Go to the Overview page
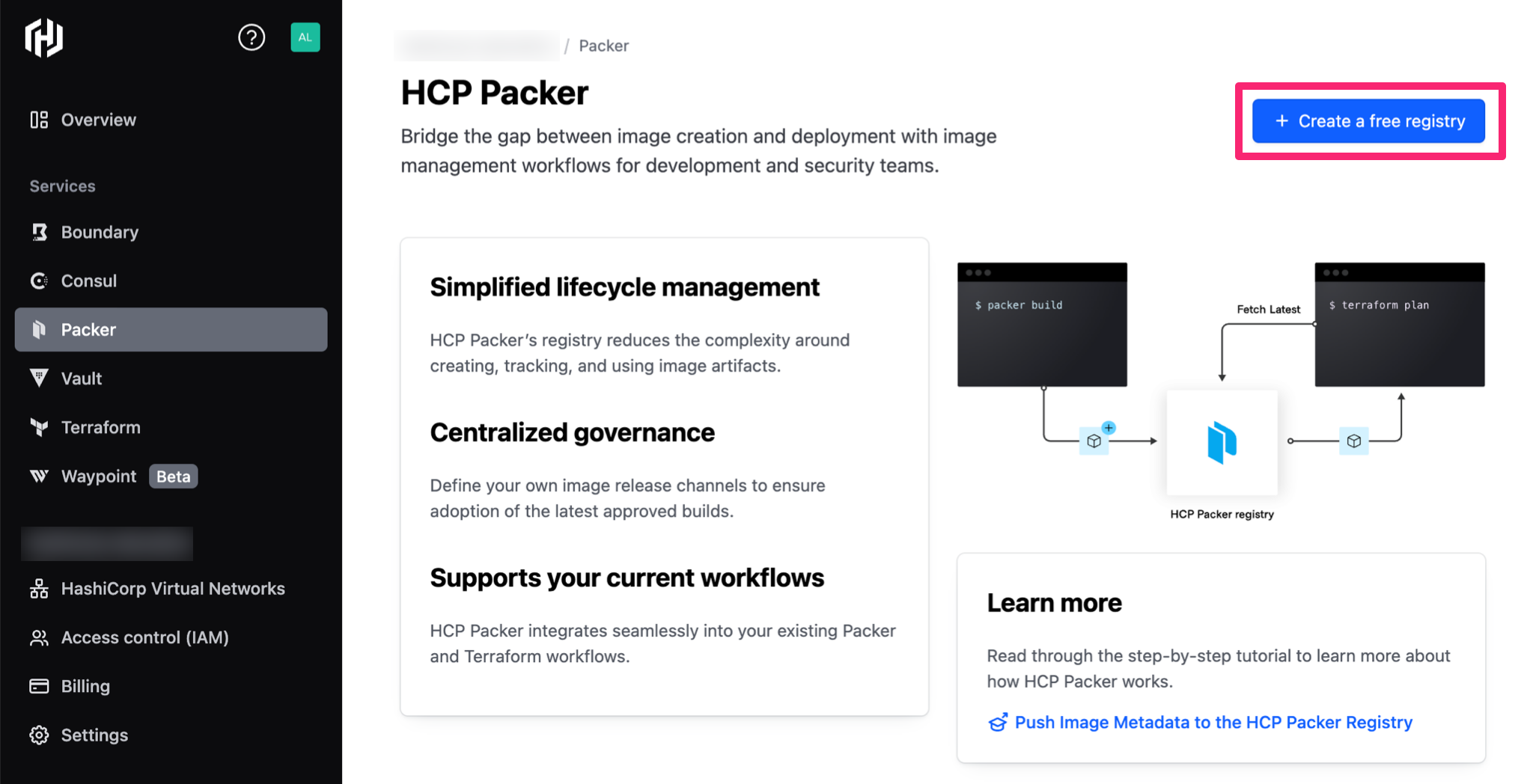 [x=97, y=120]
